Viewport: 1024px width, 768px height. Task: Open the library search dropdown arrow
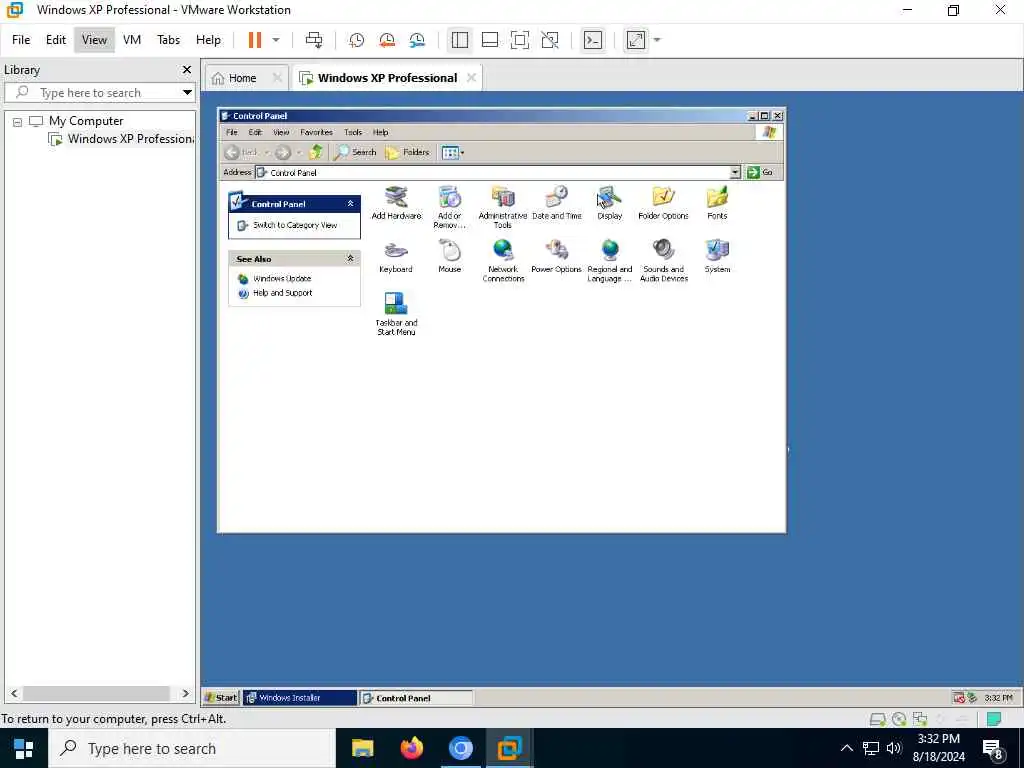187,92
